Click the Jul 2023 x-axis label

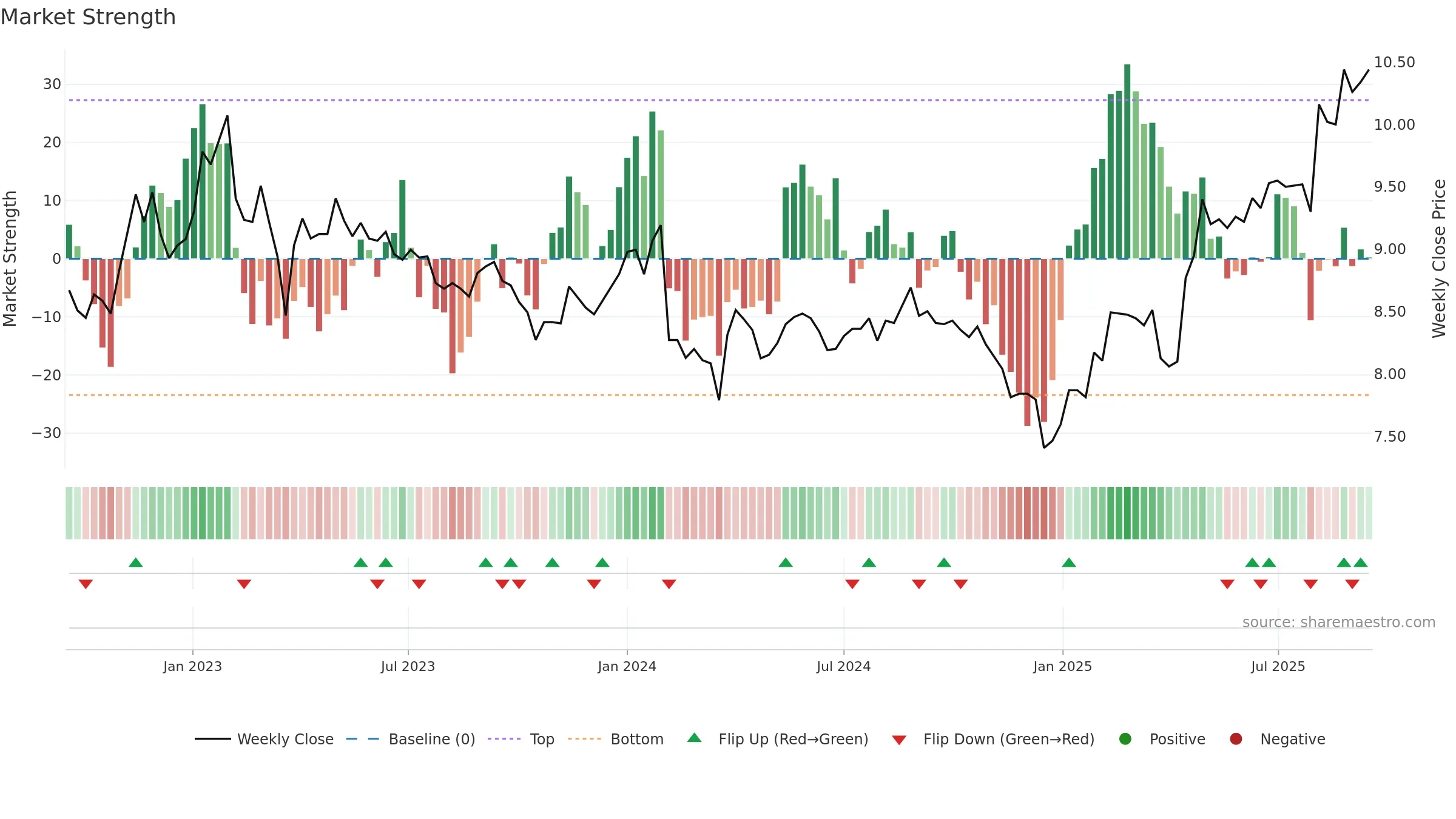point(408,666)
